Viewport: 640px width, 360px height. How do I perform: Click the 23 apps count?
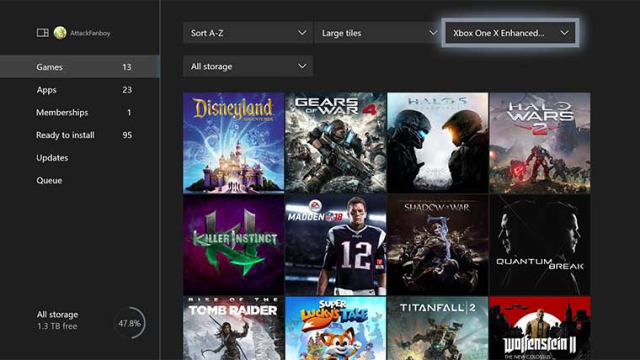(x=127, y=89)
